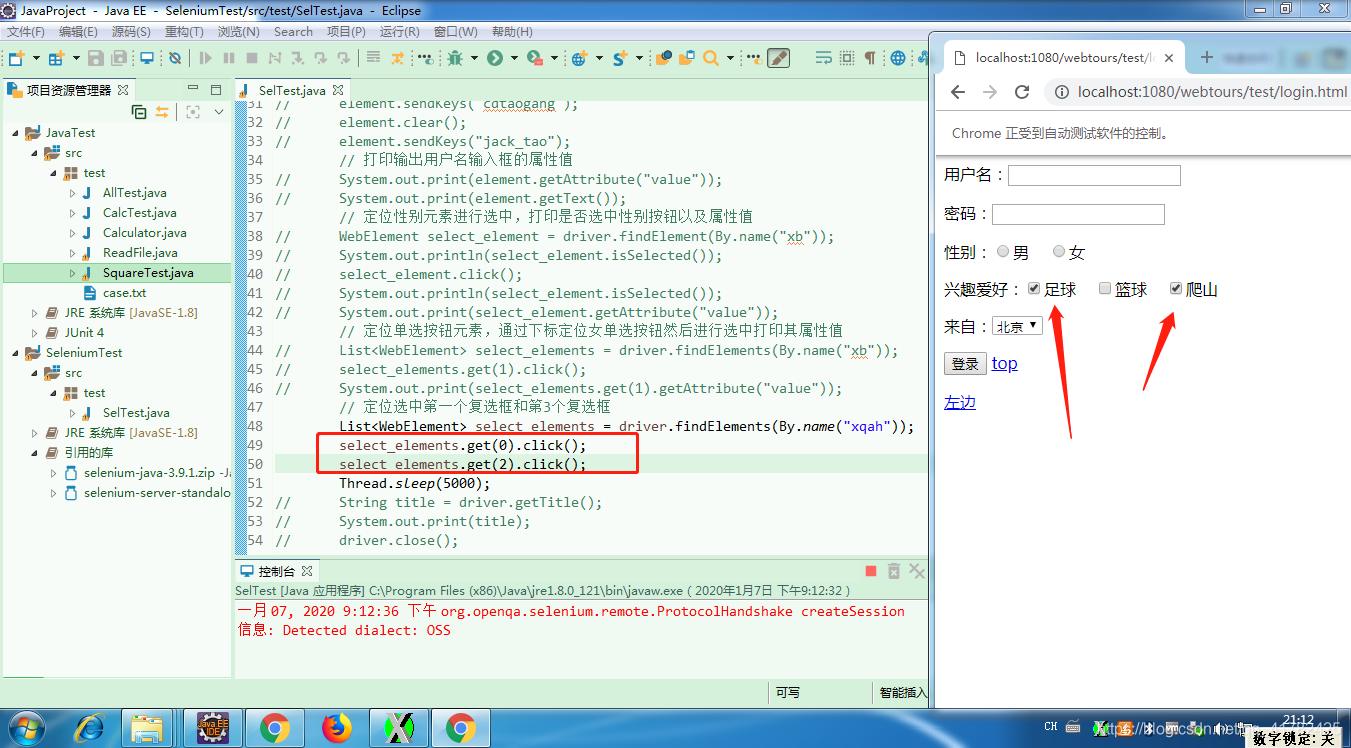Screen dimensions: 1351x748
Task: Open the Search menu
Action: point(293,32)
